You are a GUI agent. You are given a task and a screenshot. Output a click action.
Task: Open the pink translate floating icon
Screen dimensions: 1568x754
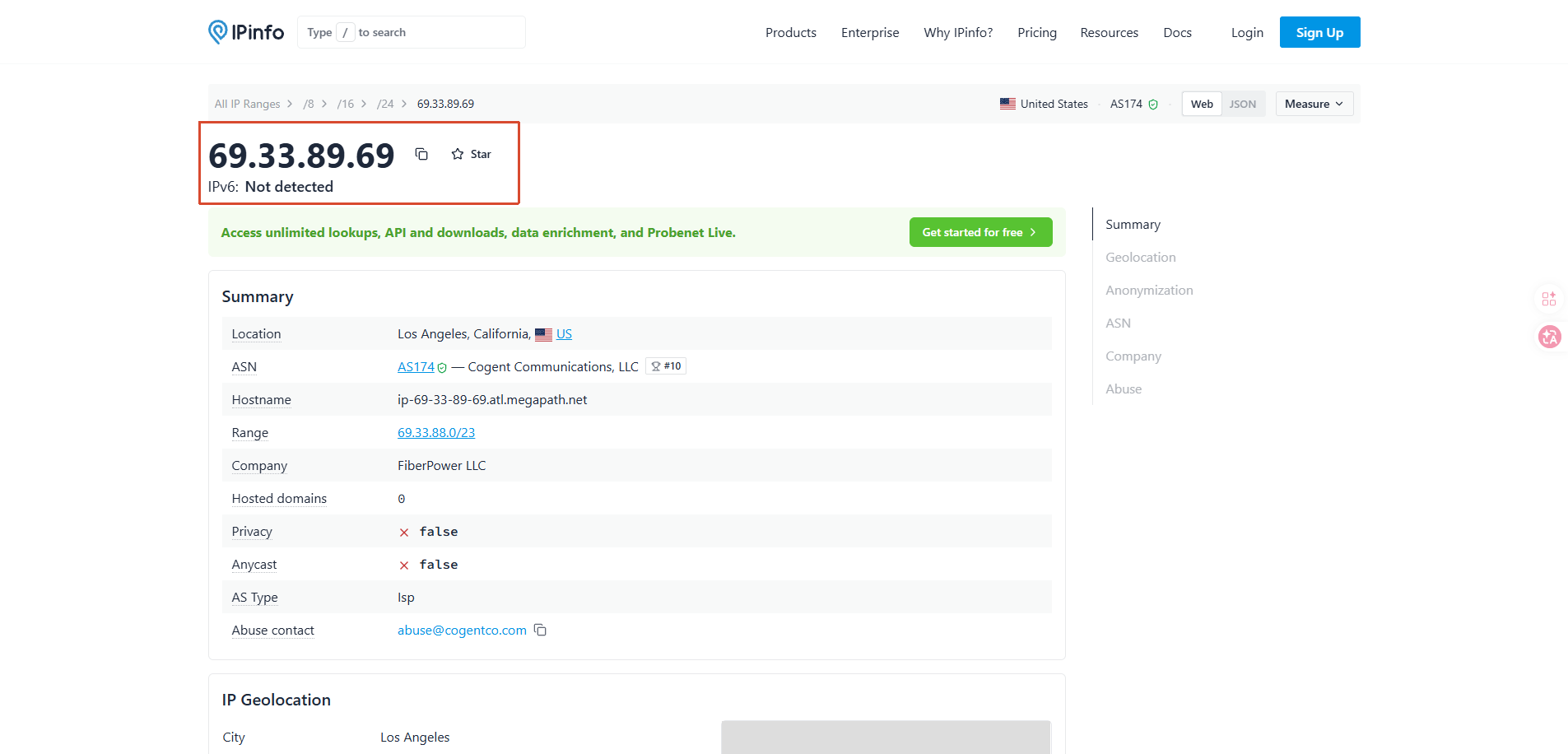pyautogui.click(x=1549, y=337)
